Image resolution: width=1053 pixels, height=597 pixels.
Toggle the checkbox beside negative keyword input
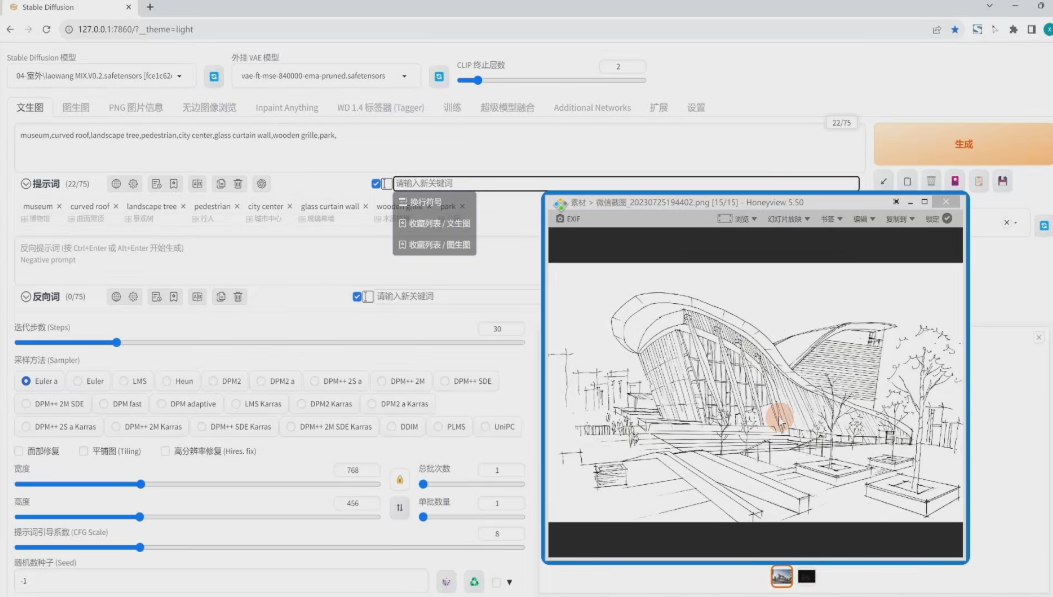(x=357, y=296)
